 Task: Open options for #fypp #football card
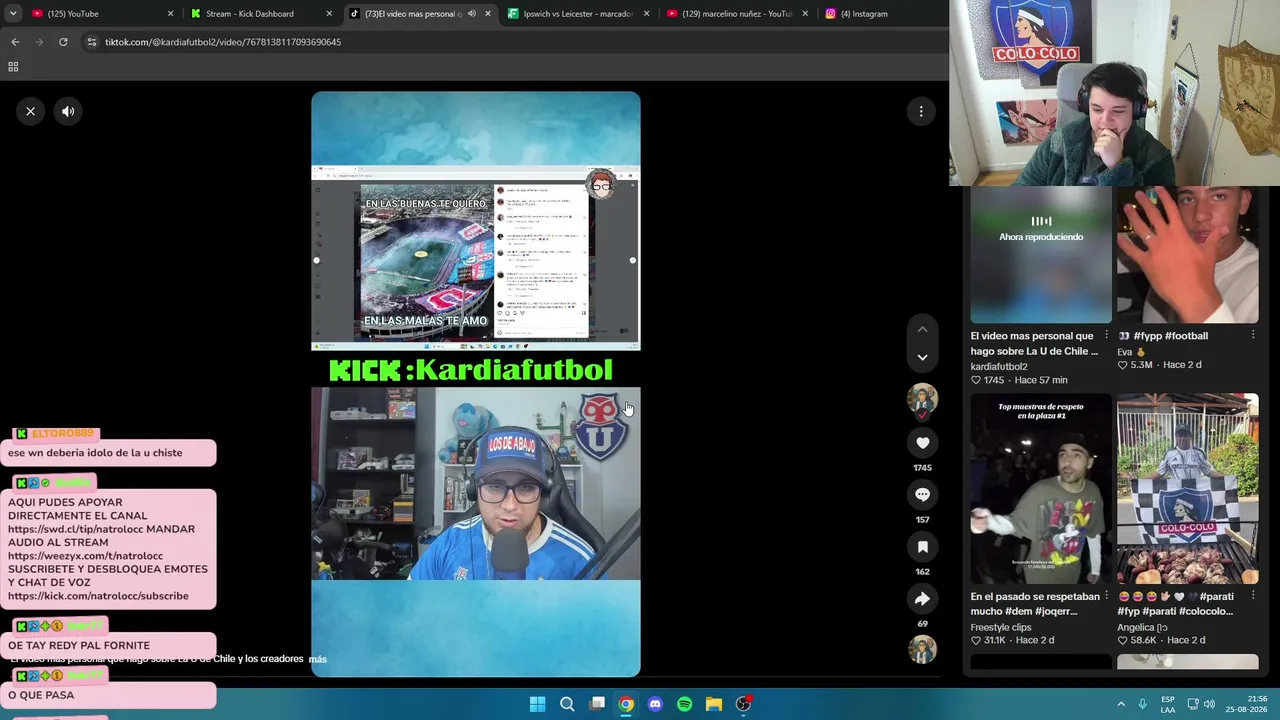point(1253,336)
